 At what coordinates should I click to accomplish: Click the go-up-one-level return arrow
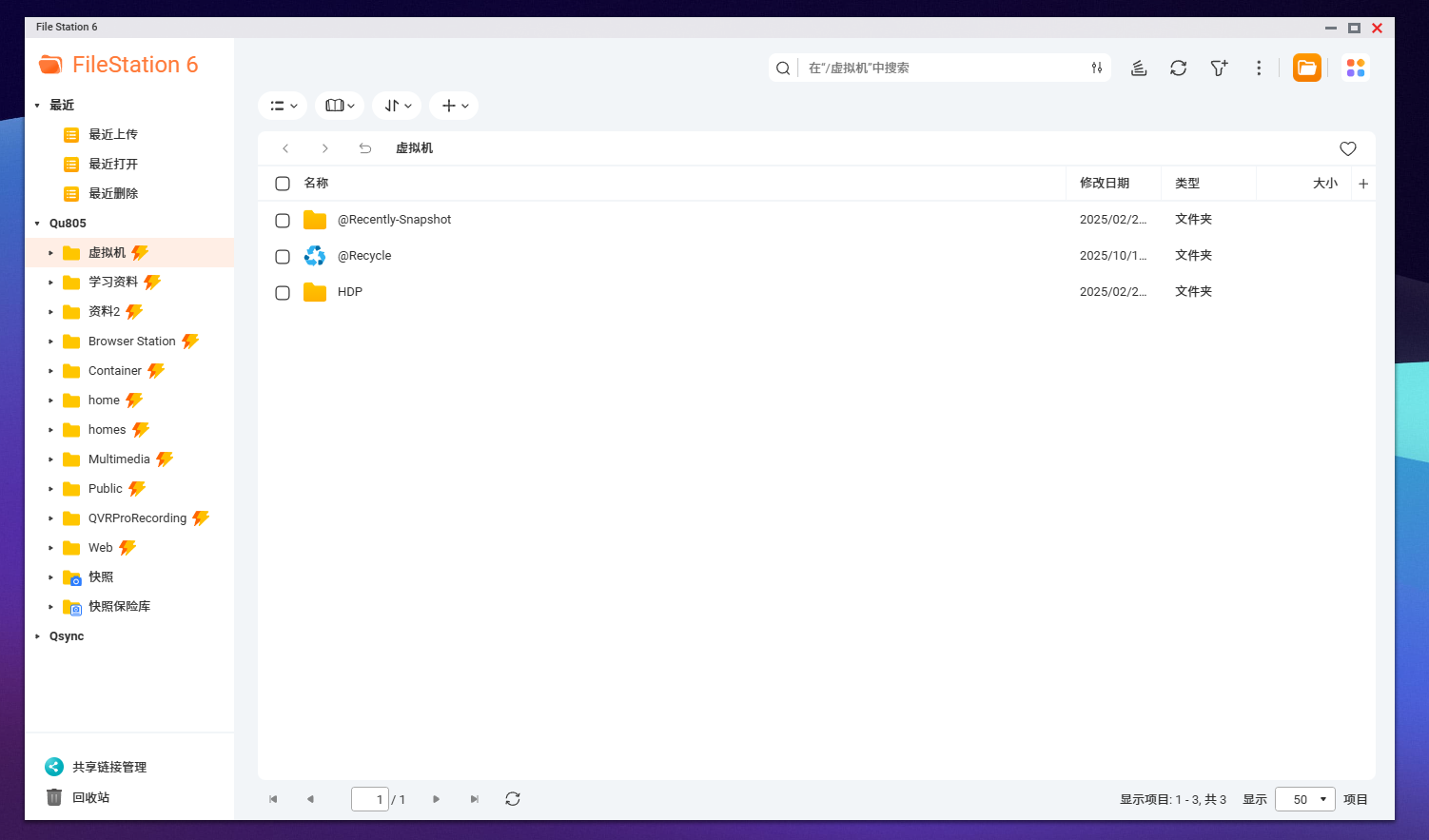tap(365, 148)
